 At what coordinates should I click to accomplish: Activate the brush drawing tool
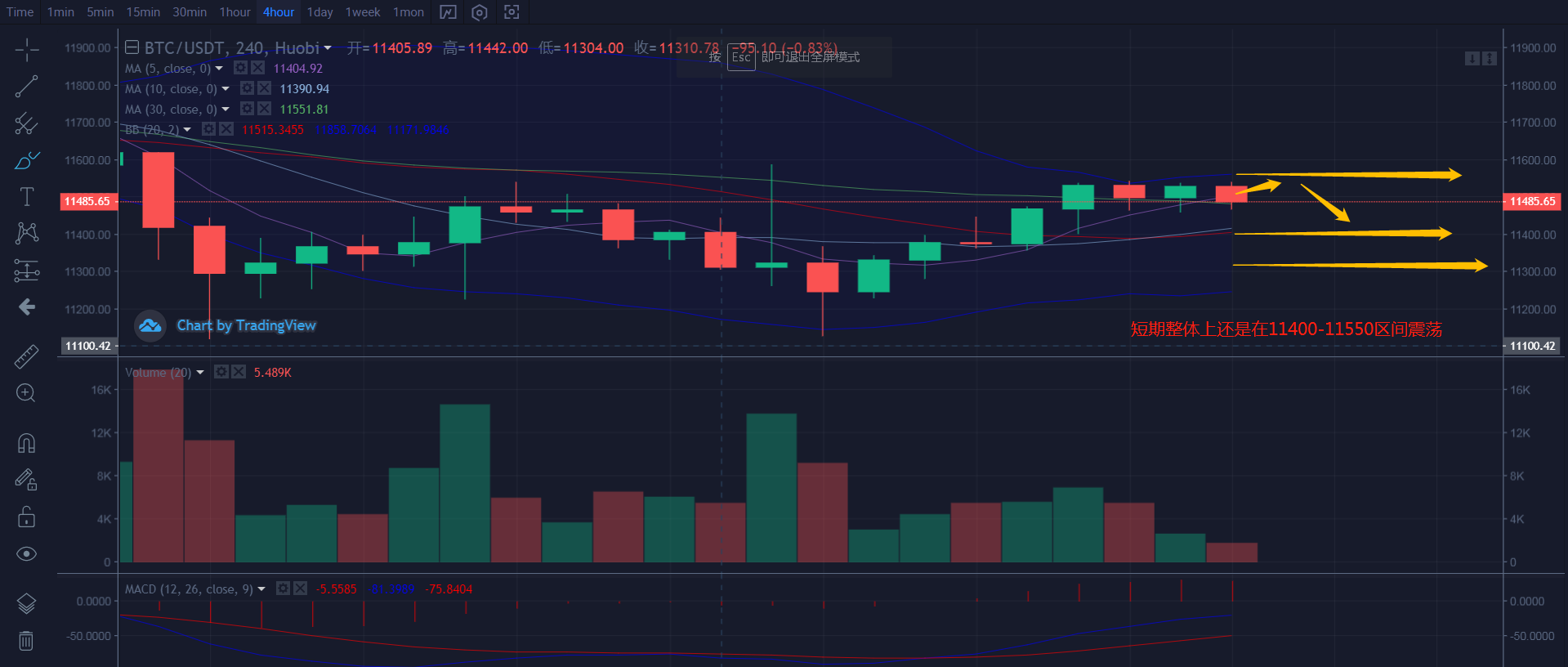[26, 160]
